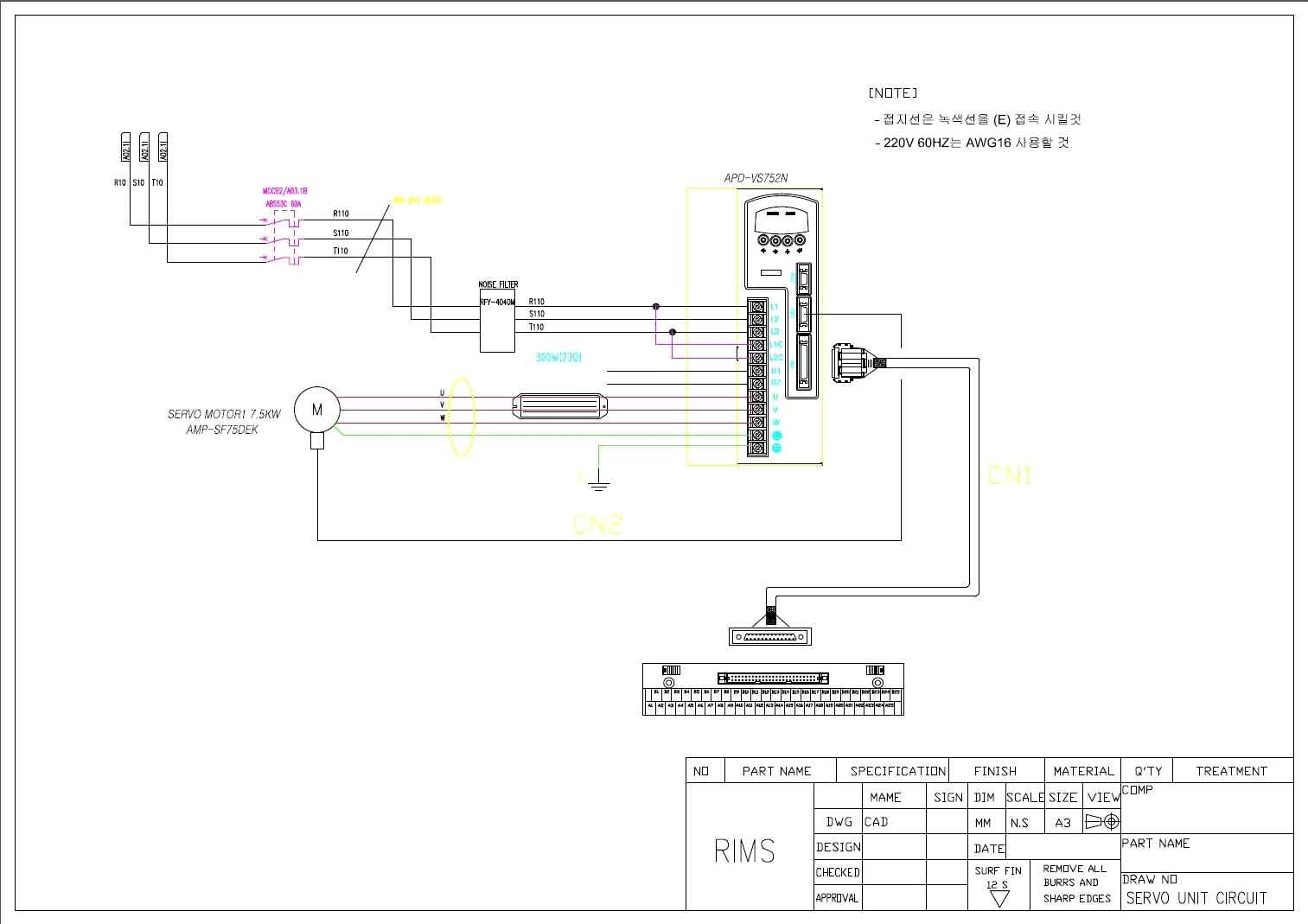Image resolution: width=1308 pixels, height=924 pixels.
Task: Click the encoder box under the motor
Action: [x=317, y=441]
